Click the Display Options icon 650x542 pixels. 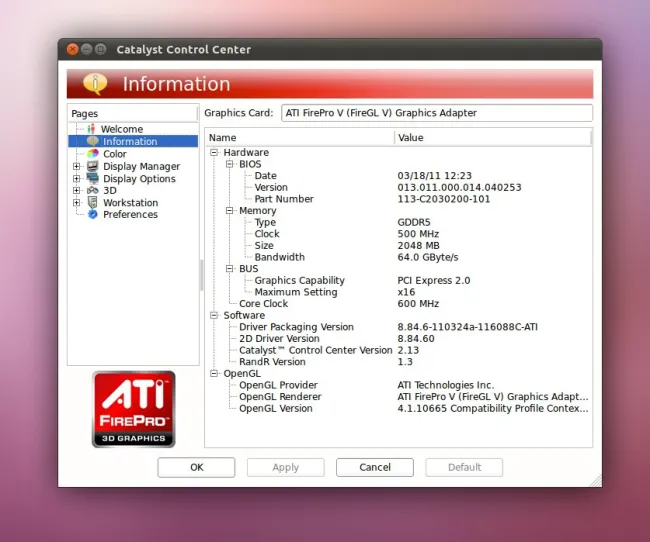93,178
